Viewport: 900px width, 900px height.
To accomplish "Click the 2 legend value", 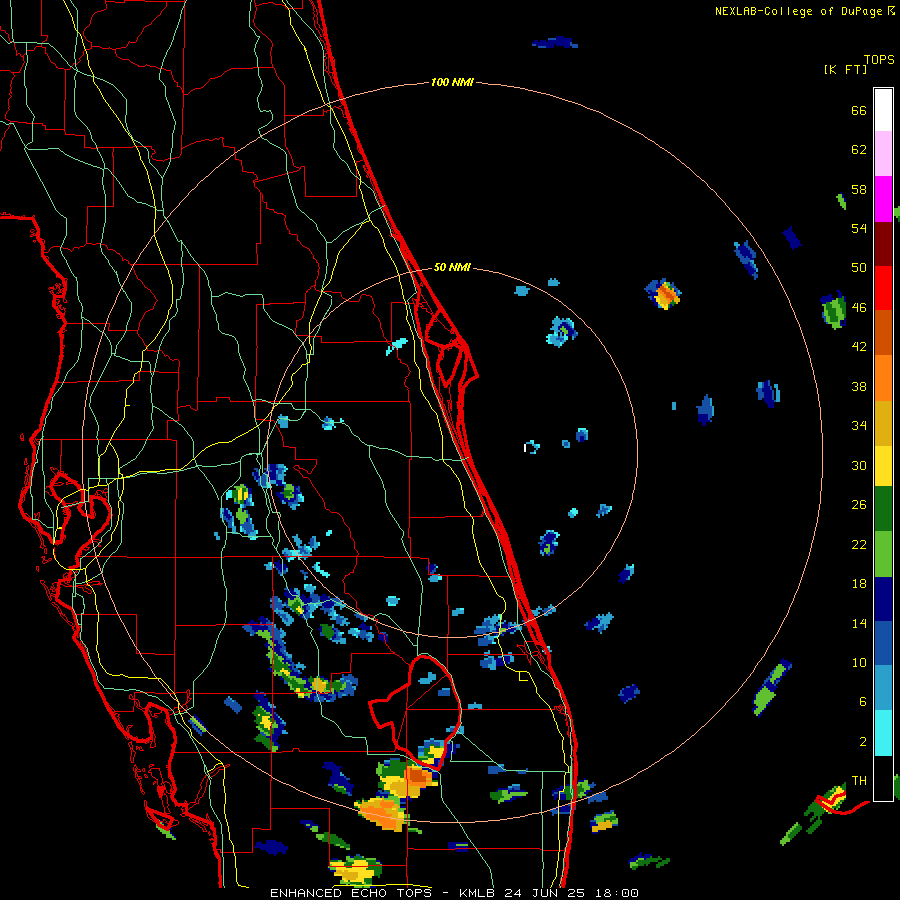I will (x=863, y=742).
